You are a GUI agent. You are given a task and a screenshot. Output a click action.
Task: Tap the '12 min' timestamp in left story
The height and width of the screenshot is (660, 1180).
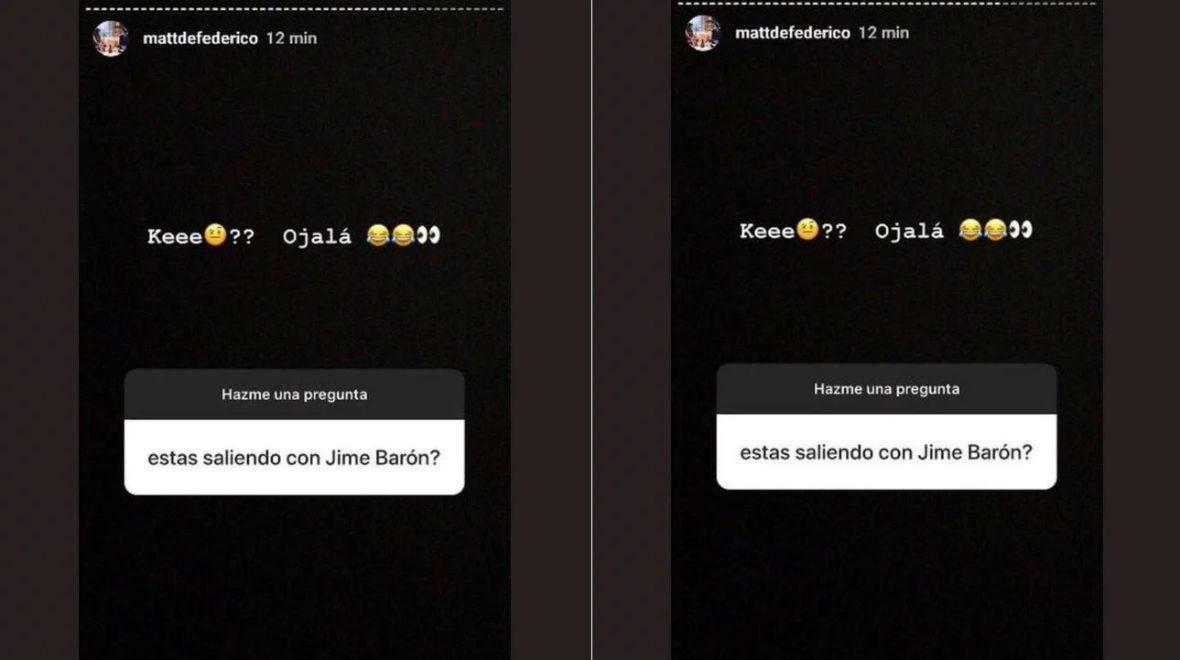coord(291,38)
